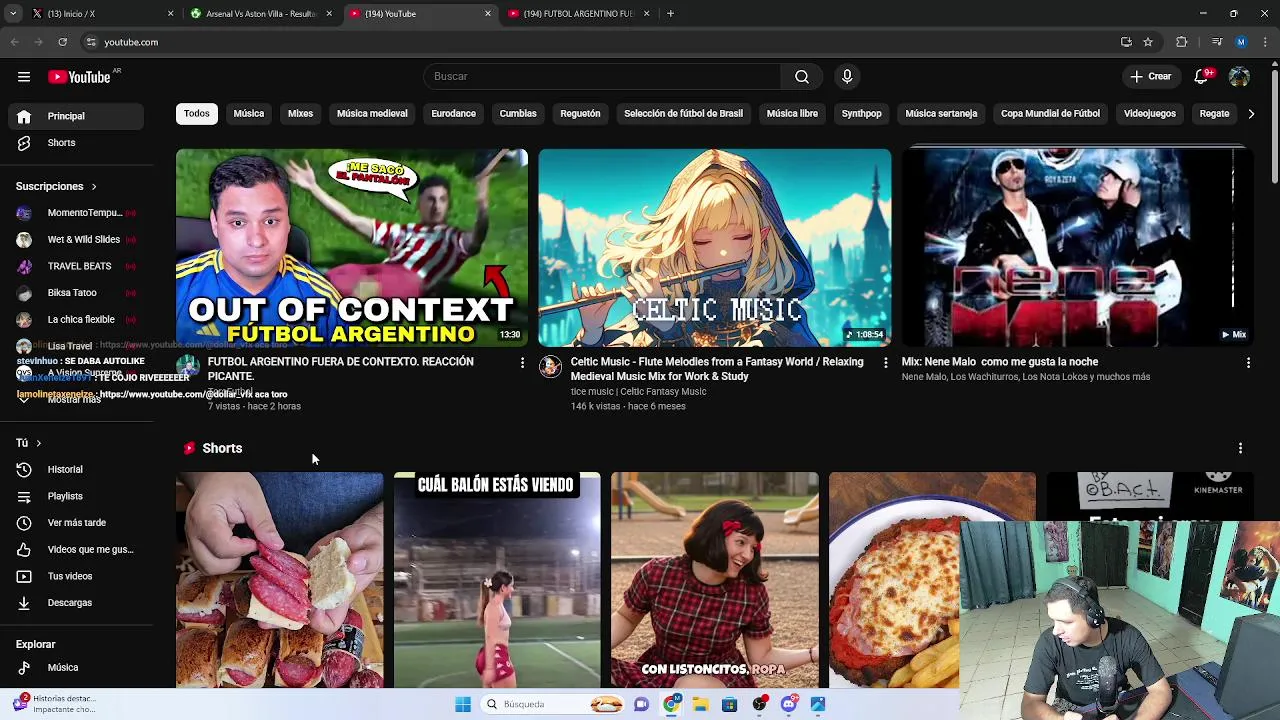This screenshot has height=720, width=1280.
Task: Select the Reguetón chip
Action: point(580,113)
